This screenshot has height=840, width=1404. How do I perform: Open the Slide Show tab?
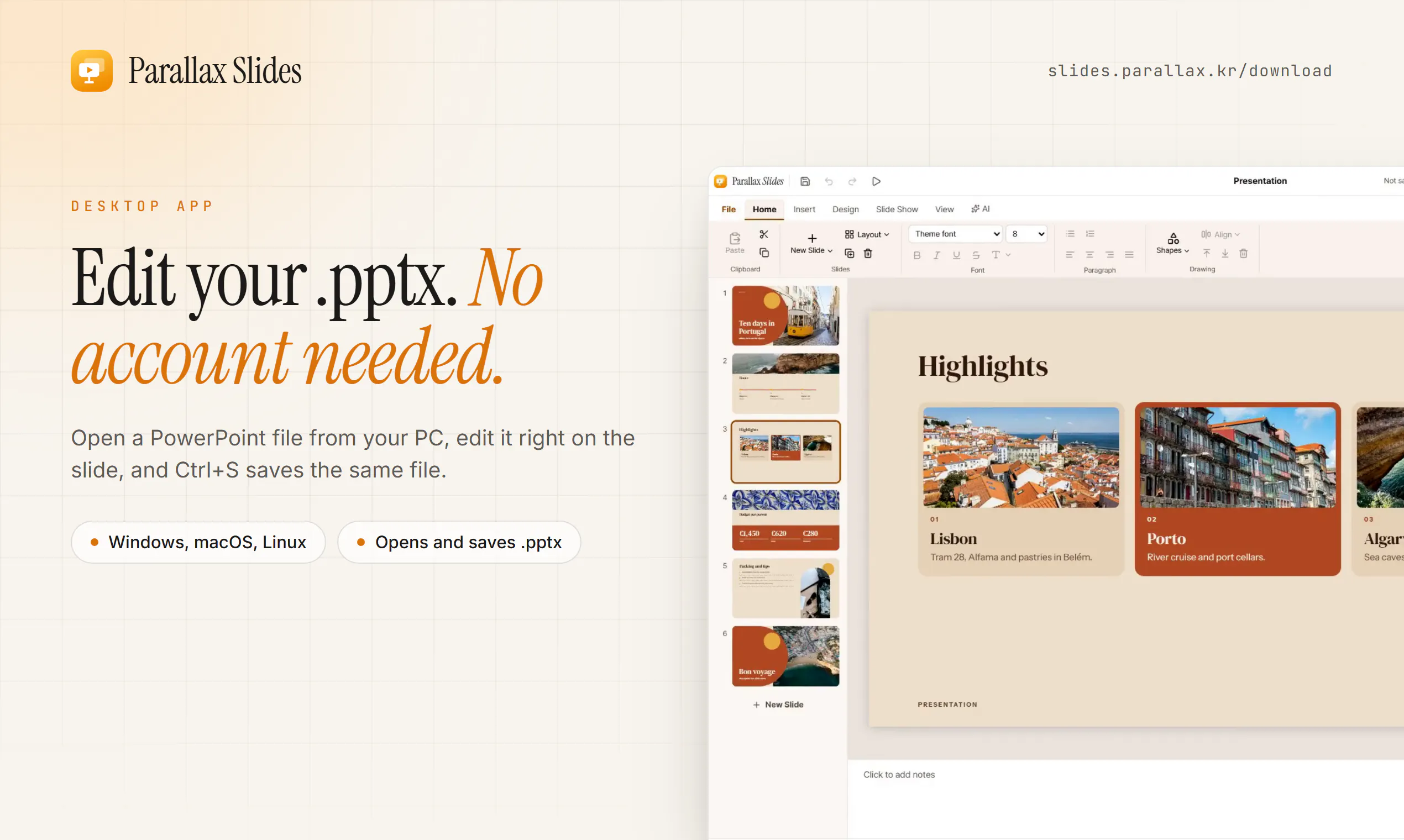pyautogui.click(x=897, y=209)
